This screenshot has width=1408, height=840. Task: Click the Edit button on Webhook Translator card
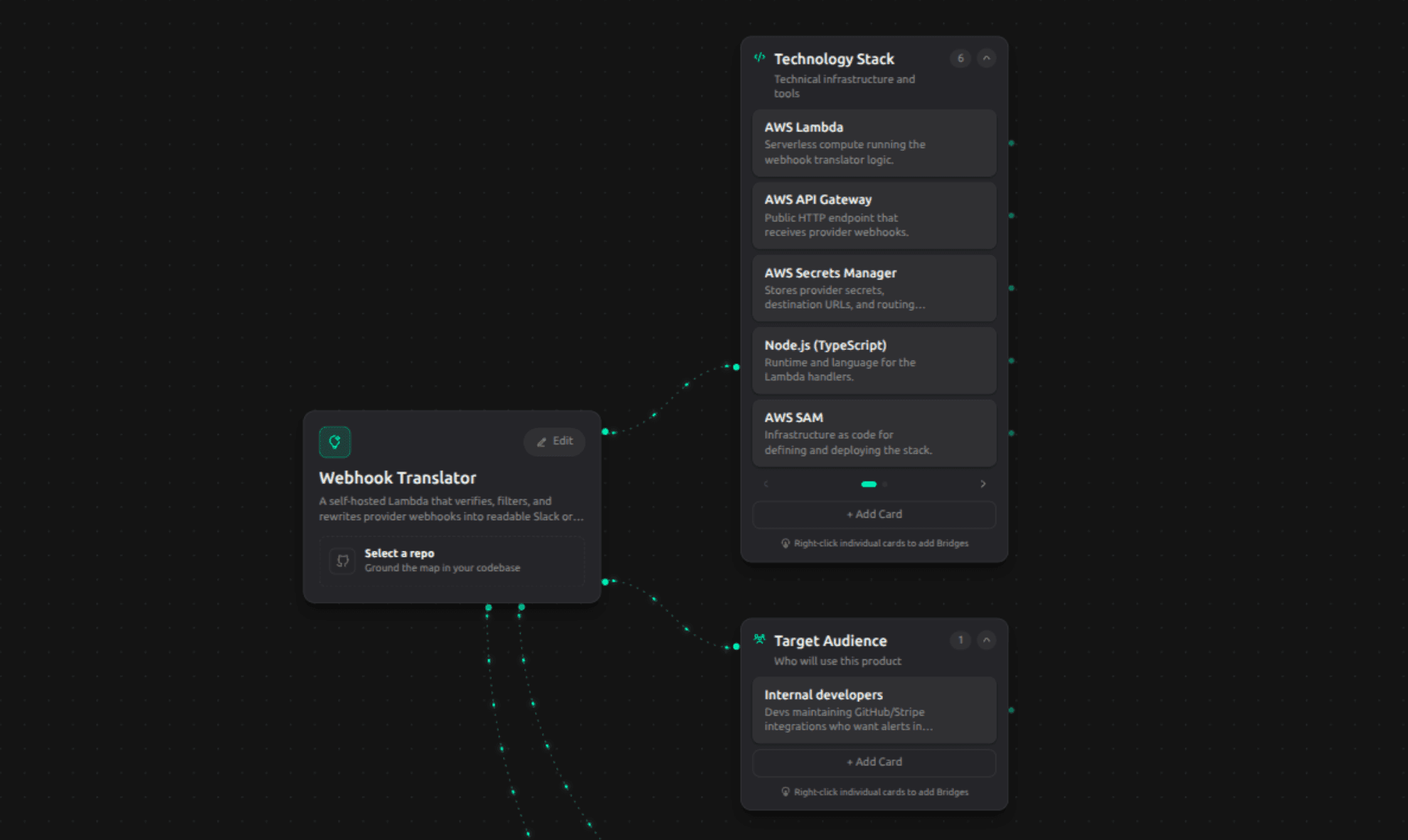[554, 442]
